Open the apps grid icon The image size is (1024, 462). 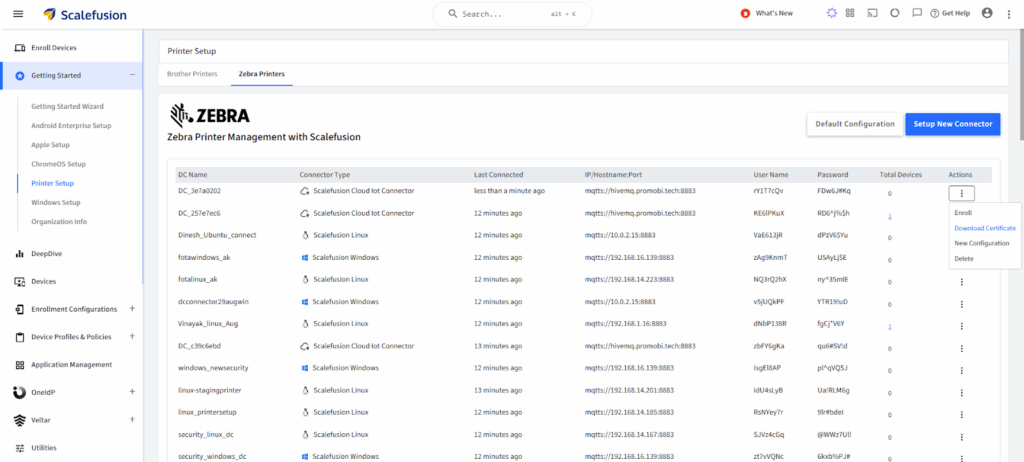pos(850,13)
